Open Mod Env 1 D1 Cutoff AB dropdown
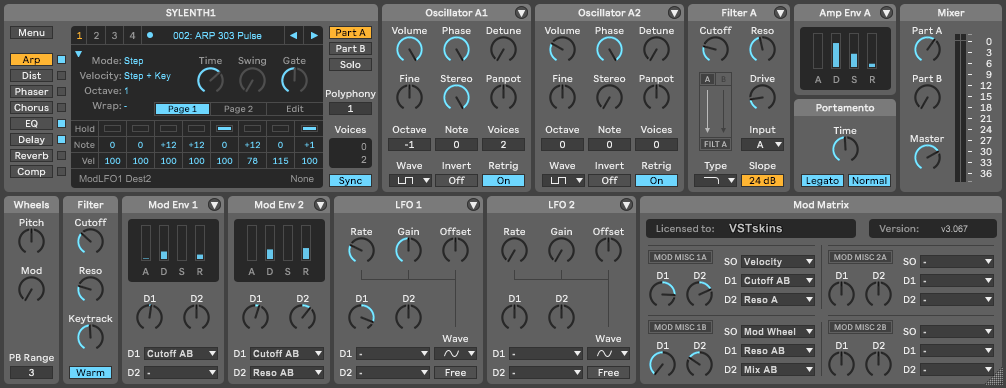The image size is (1006, 388). pos(181,353)
